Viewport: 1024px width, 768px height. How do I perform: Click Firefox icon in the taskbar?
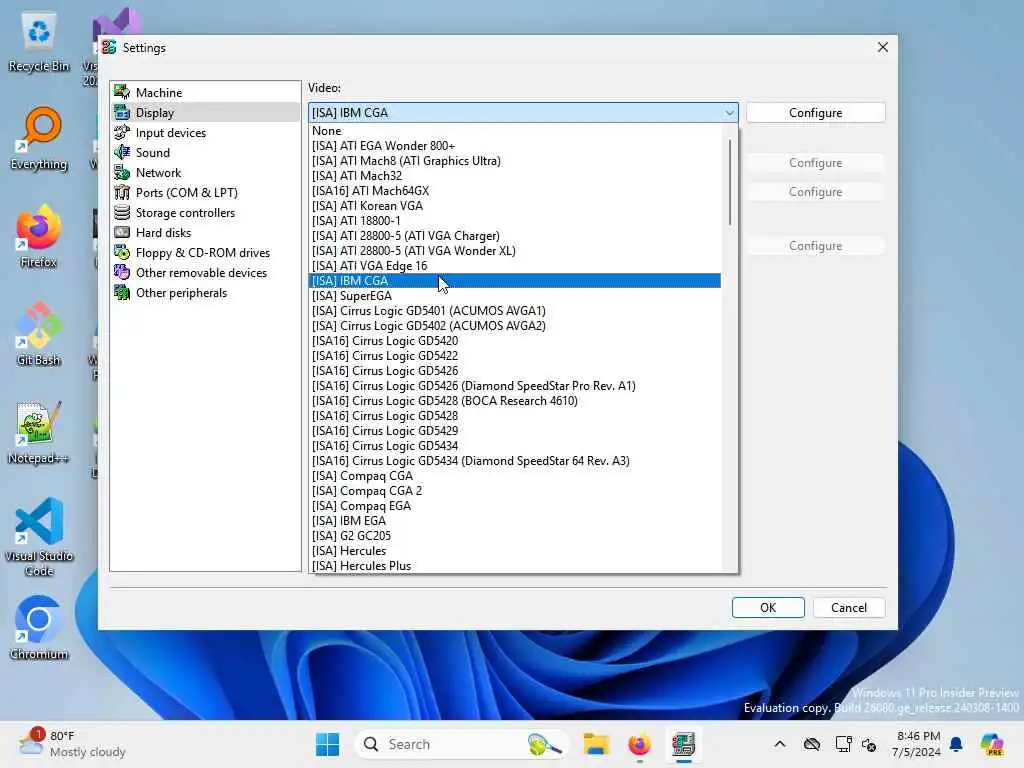tap(639, 744)
